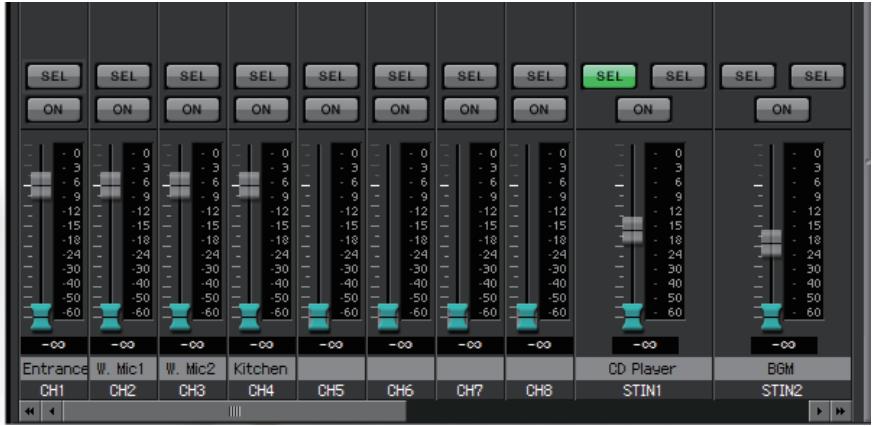The image size is (873, 426).
Task: Click the teal fader knob on STIN2
Action: (771, 317)
